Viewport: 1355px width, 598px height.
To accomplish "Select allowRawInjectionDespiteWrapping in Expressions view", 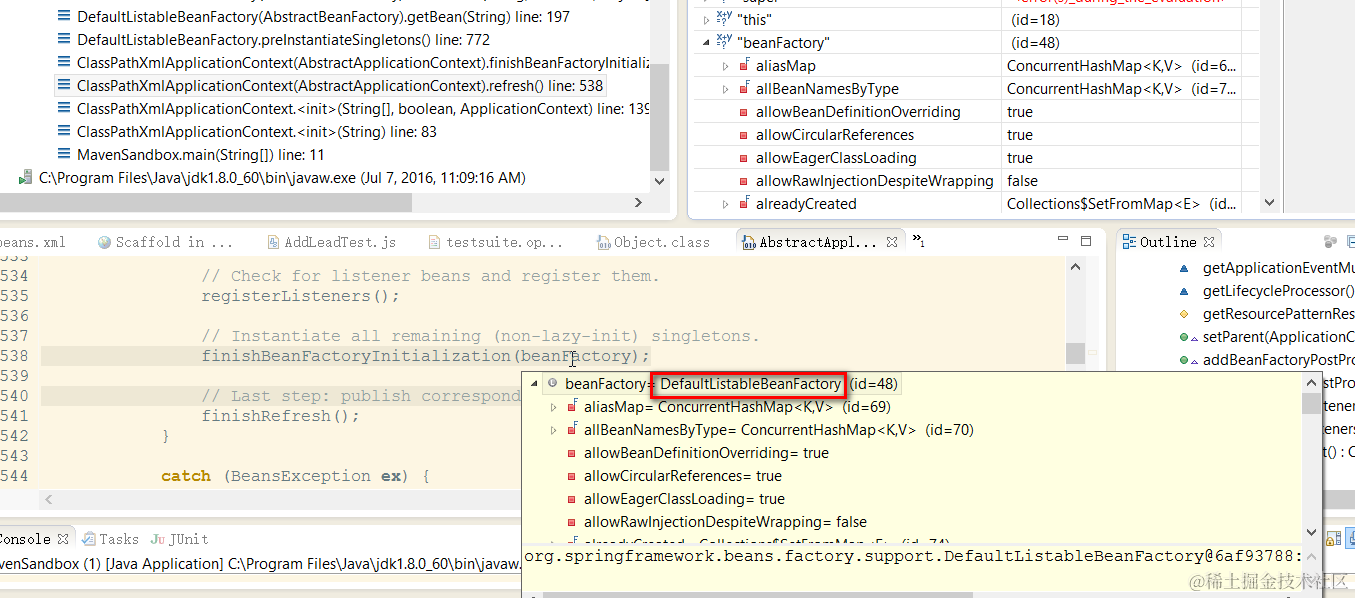I will [875, 181].
